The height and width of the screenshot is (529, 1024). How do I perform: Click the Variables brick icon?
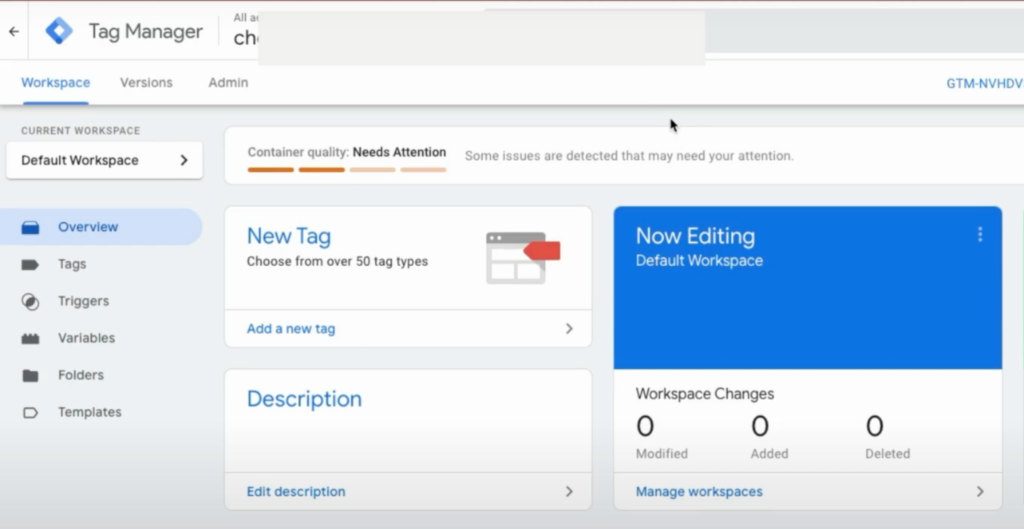(x=30, y=338)
